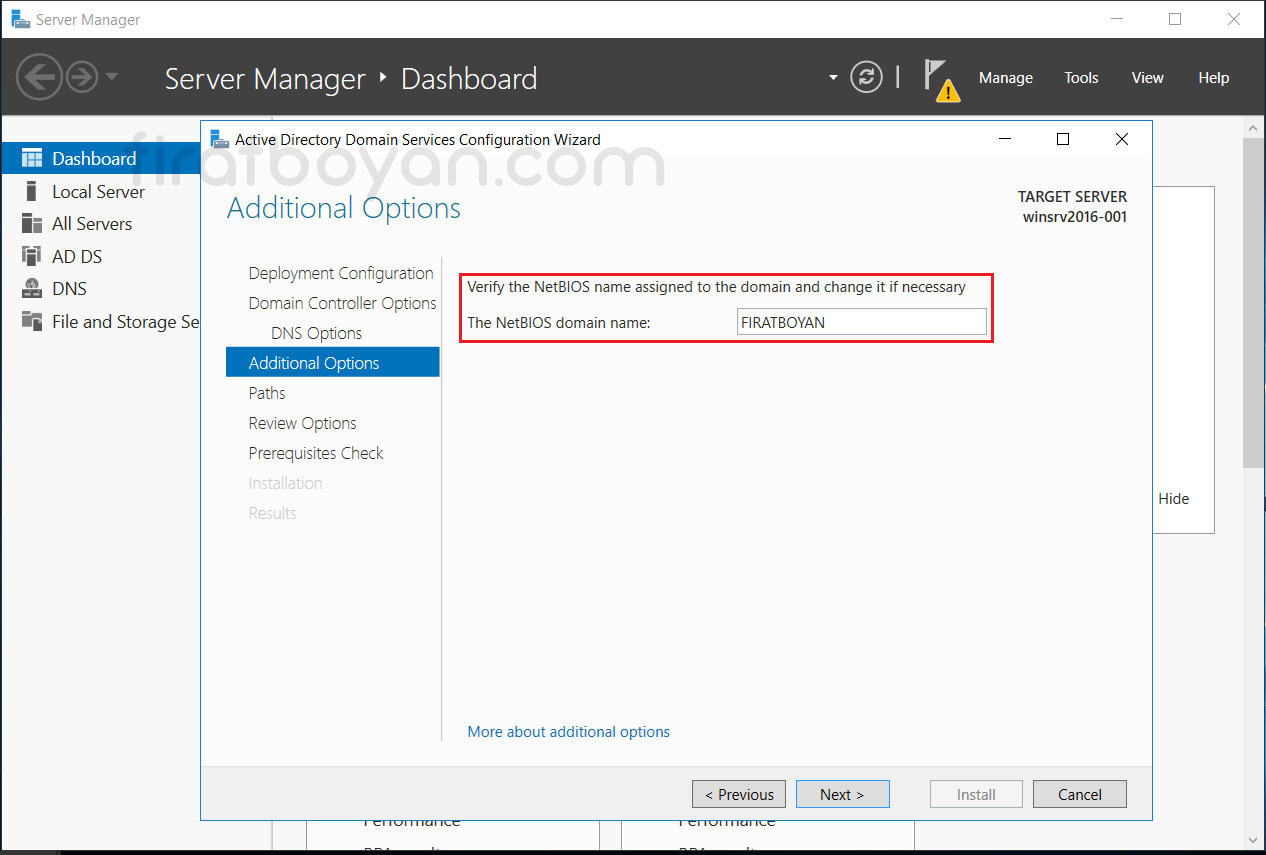Click the AD DS role icon
Image resolution: width=1266 pixels, height=855 pixels.
31,256
